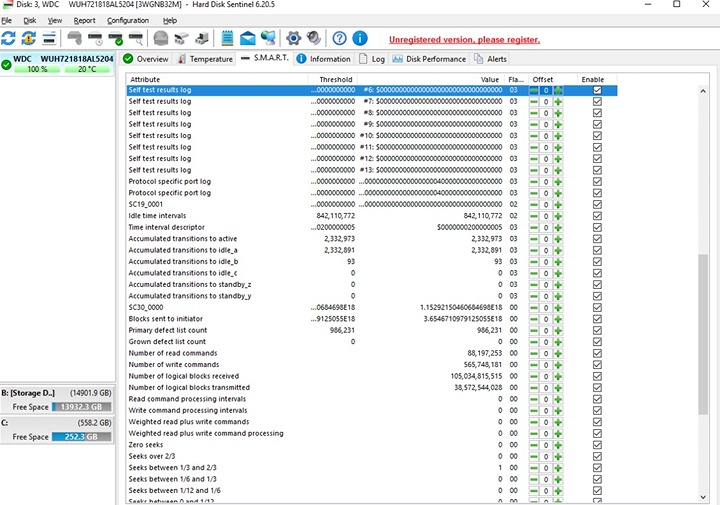Click minus offset for Primary defect list count
Image resolution: width=720 pixels, height=505 pixels.
tap(534, 331)
